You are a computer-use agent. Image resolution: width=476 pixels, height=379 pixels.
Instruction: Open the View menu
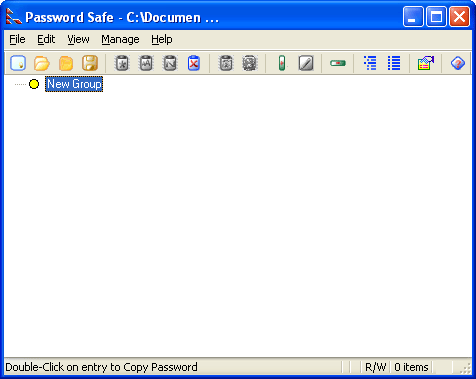coord(78,39)
